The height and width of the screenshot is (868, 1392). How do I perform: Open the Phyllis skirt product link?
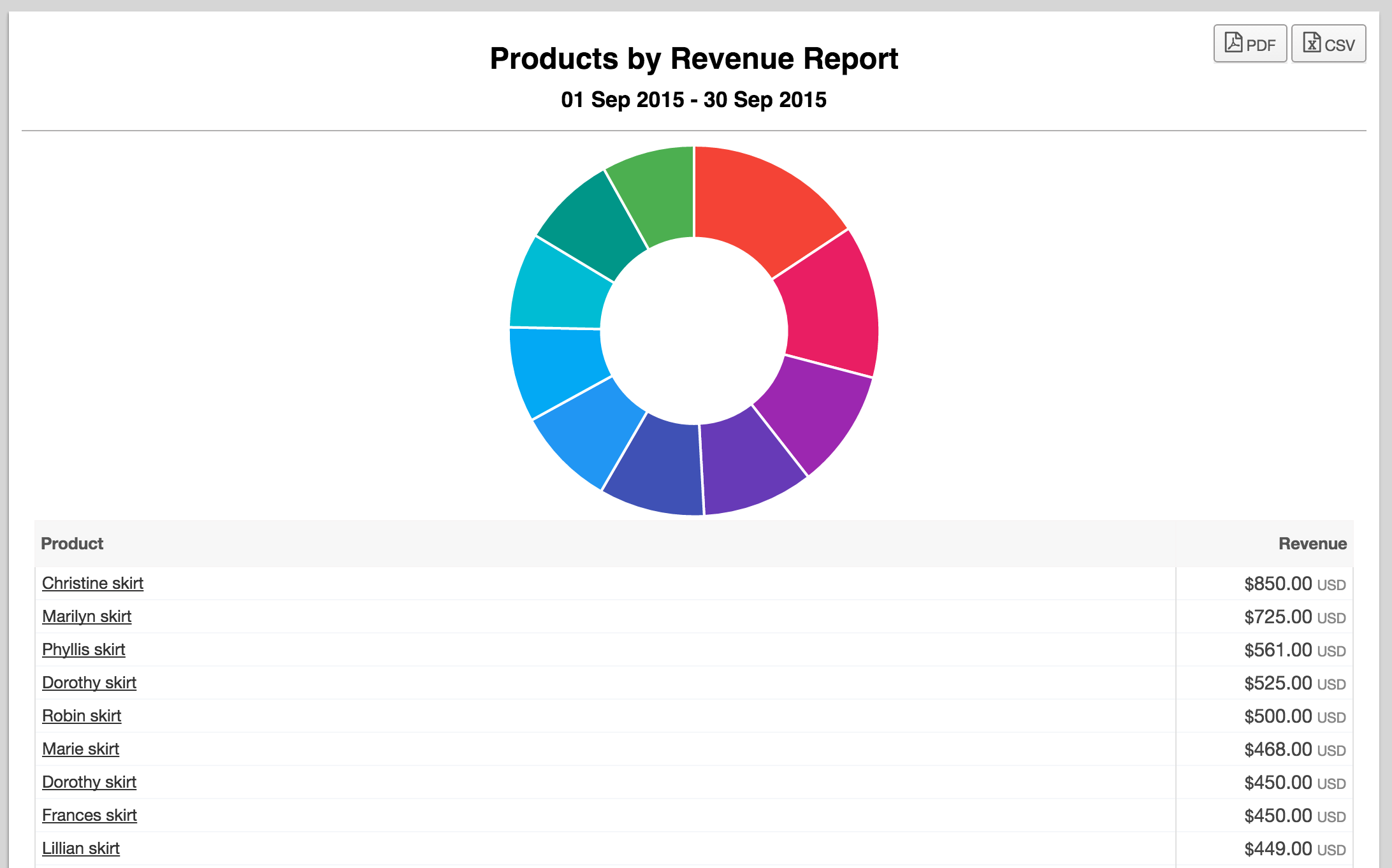click(83, 649)
